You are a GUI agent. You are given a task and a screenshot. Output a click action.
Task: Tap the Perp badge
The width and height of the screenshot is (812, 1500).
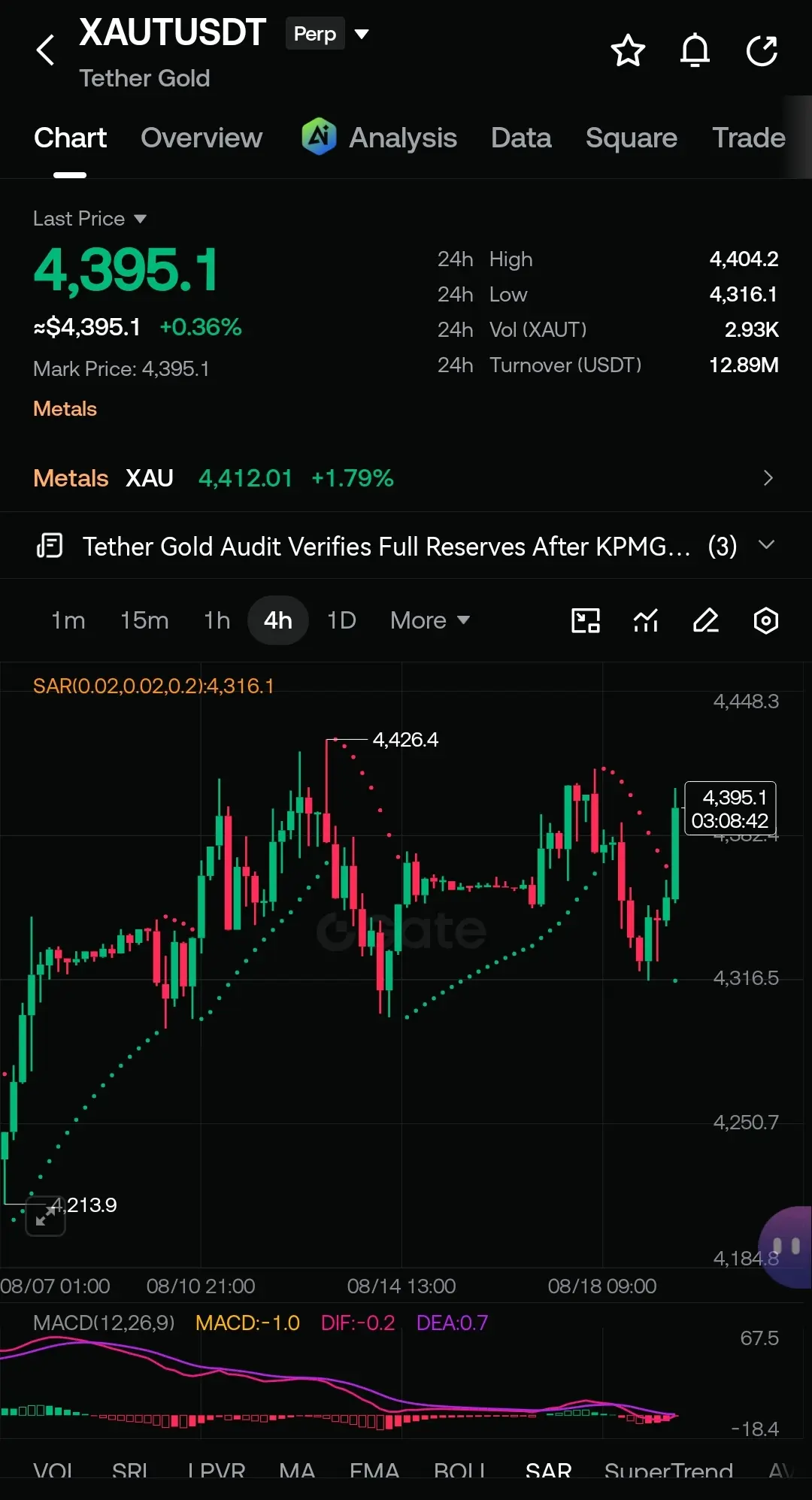pos(315,34)
